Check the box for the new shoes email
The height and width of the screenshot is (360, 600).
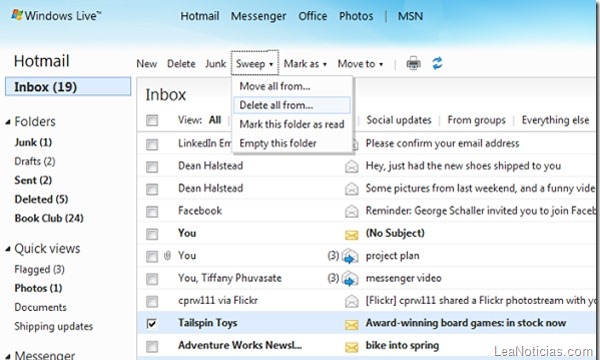[152, 167]
